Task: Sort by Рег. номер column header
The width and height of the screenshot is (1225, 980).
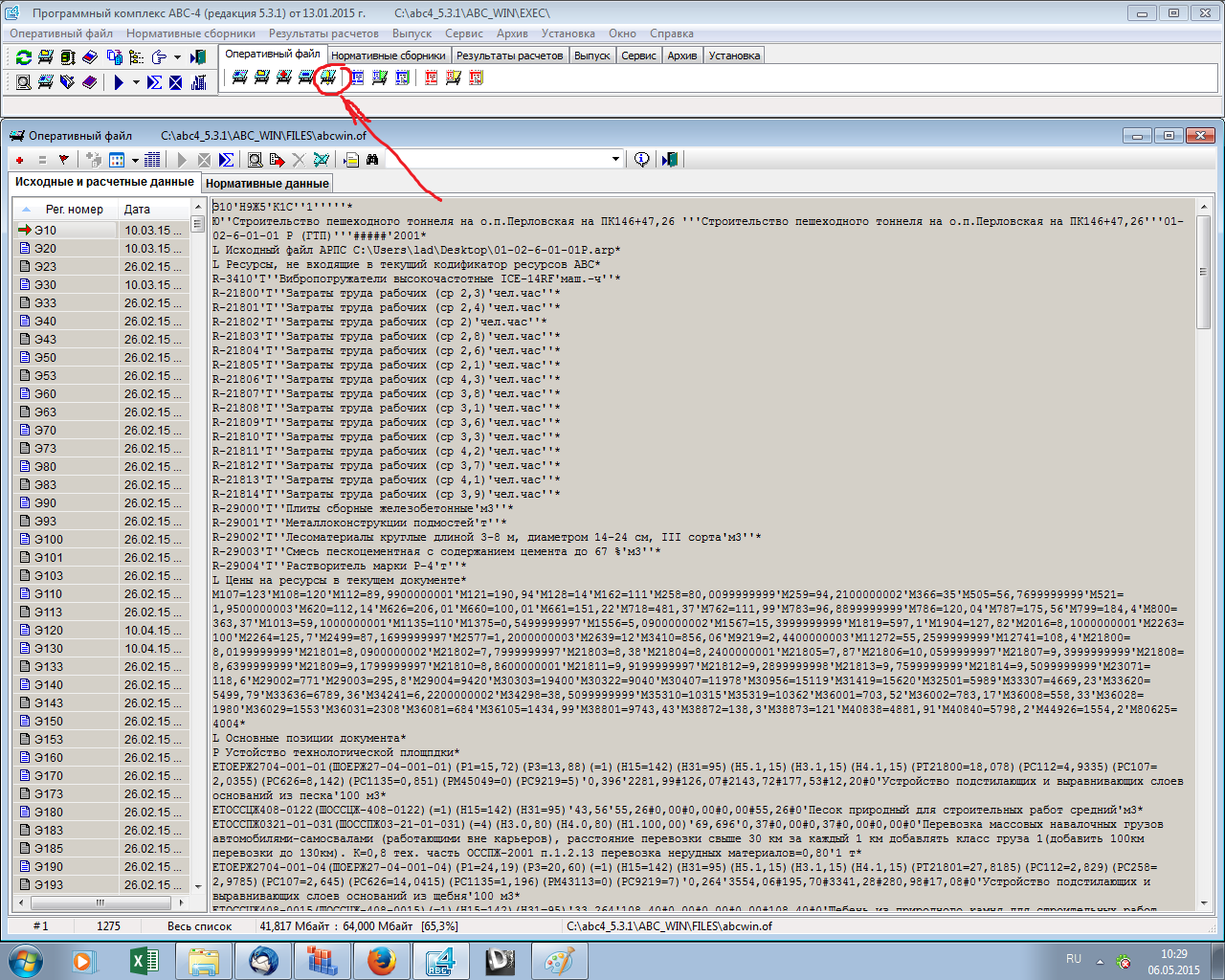Action: 64,209
